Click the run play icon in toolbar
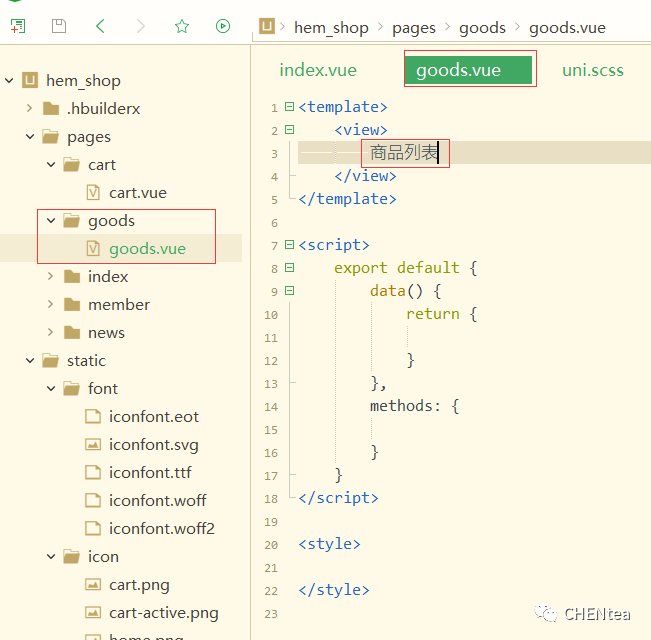This screenshot has height=640, width=651. (223, 27)
